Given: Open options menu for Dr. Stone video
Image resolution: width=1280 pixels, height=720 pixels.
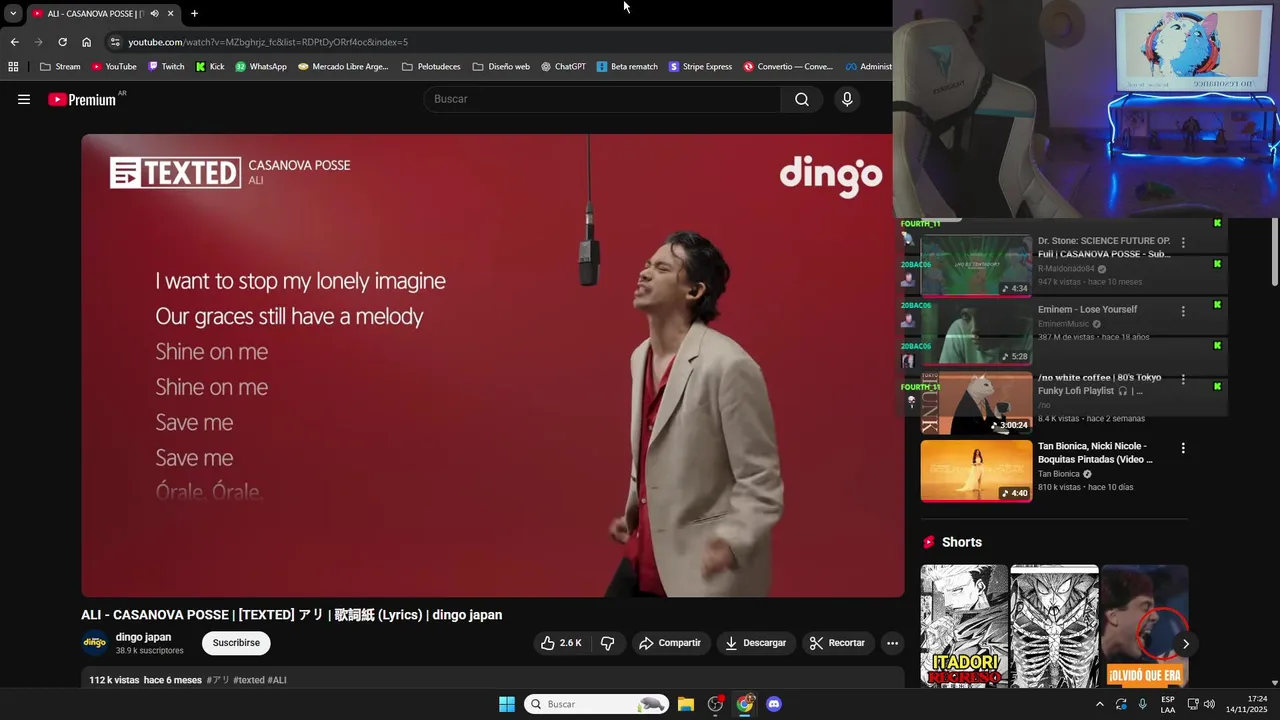Looking at the screenshot, I should (1183, 243).
